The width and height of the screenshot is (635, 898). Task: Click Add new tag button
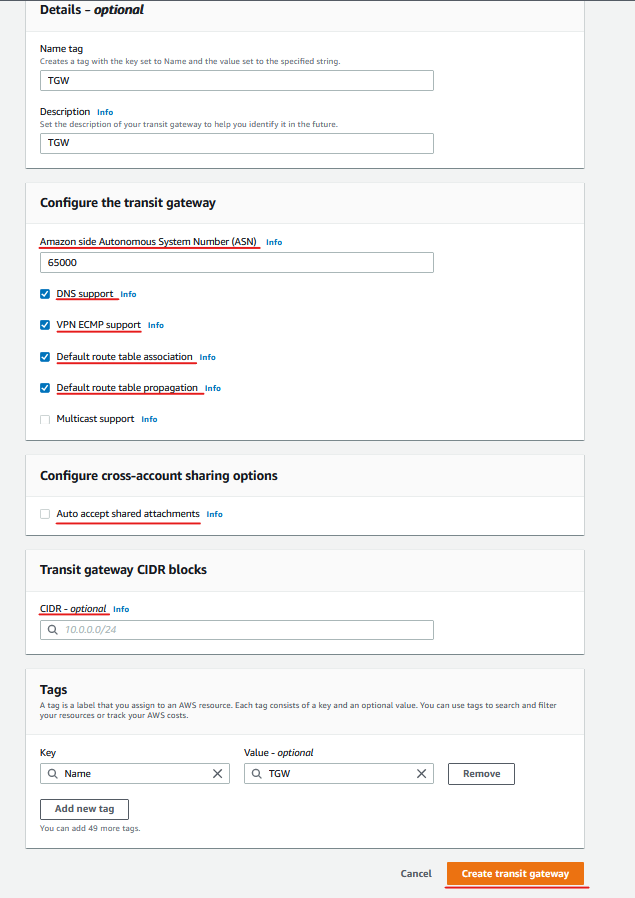[84, 809]
